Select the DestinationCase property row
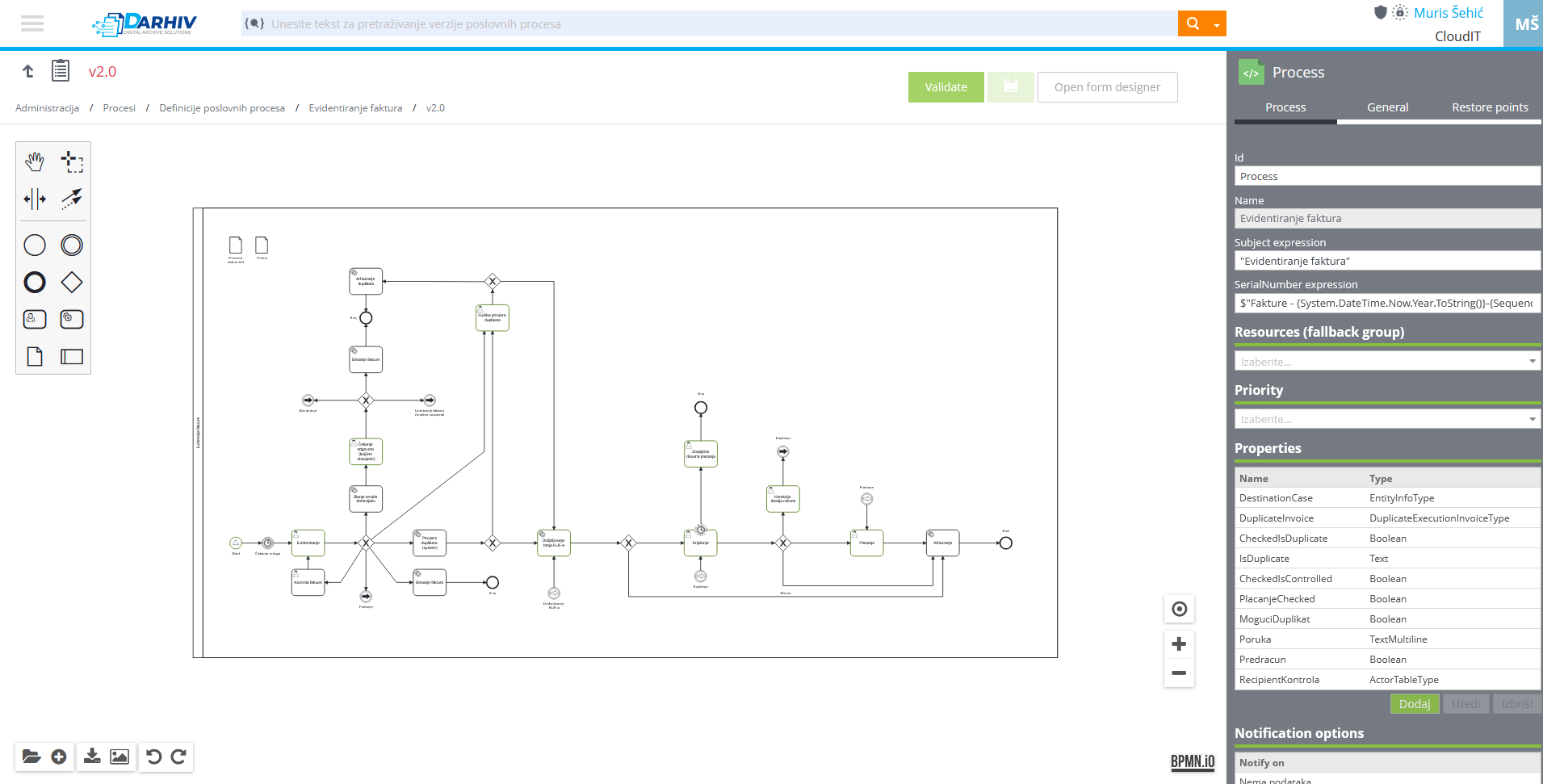The height and width of the screenshot is (784, 1543). tap(1387, 498)
